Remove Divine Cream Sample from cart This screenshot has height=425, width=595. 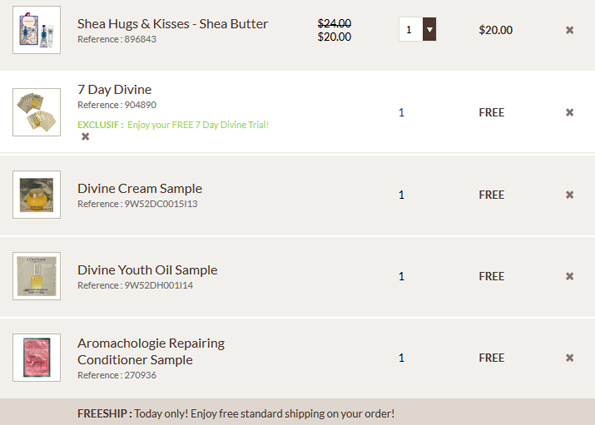click(x=569, y=195)
